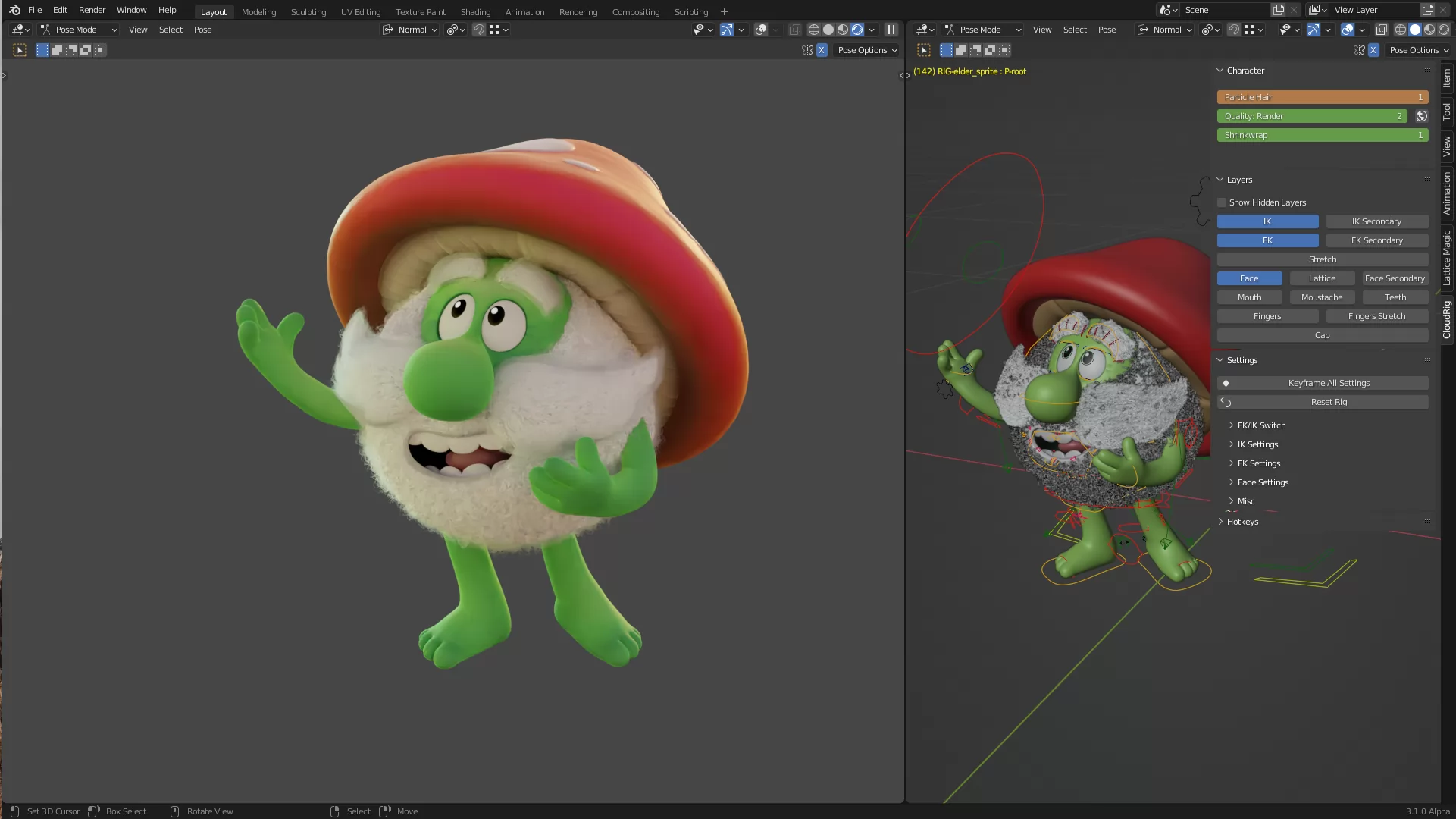Toggle overlays in left viewport

pyautogui.click(x=761, y=30)
